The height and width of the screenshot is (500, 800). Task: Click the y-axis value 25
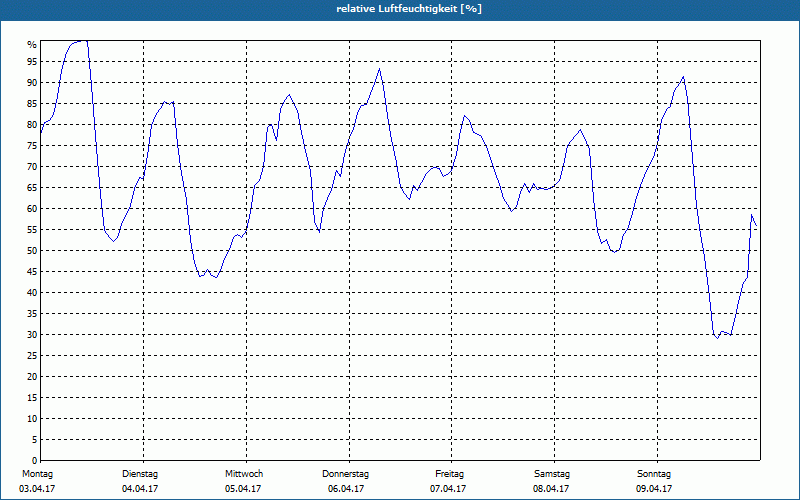coord(32,356)
